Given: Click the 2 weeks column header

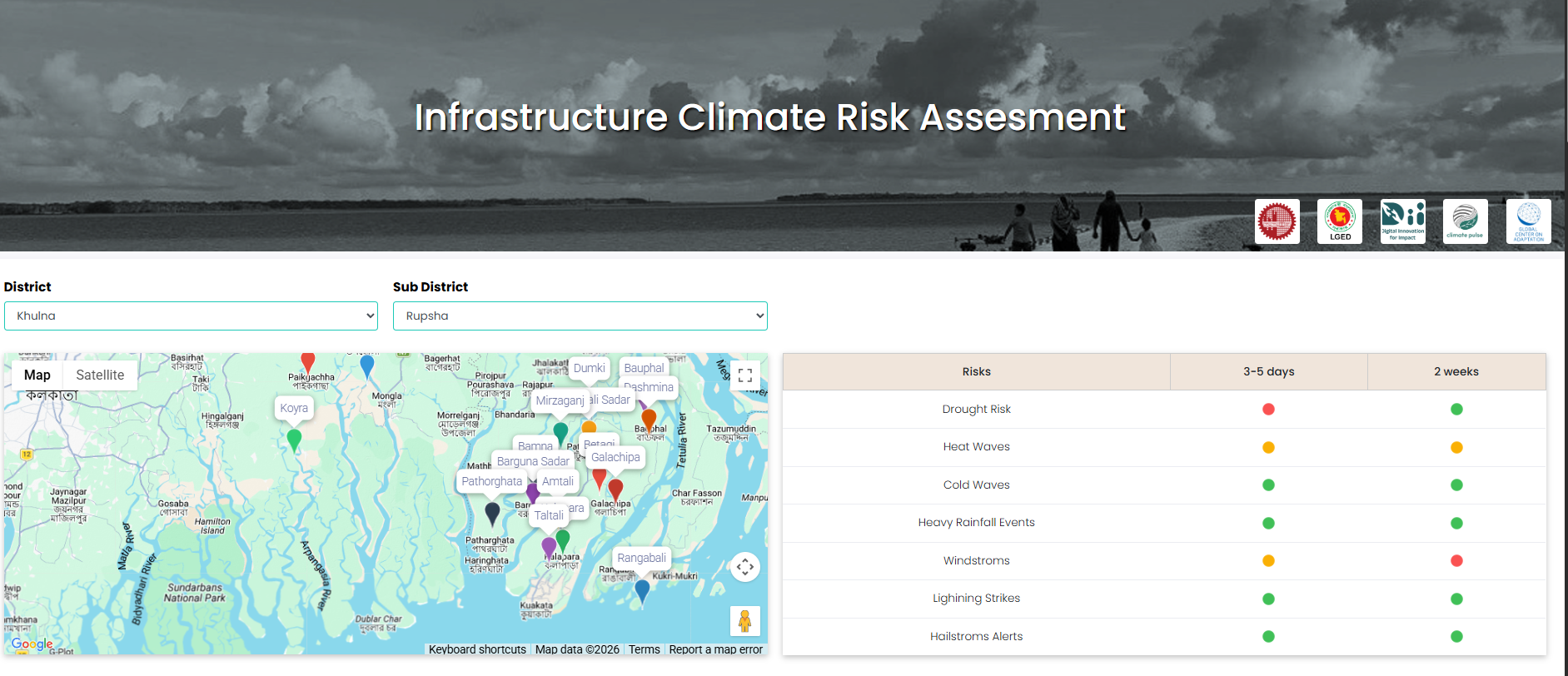Looking at the screenshot, I should (1456, 371).
